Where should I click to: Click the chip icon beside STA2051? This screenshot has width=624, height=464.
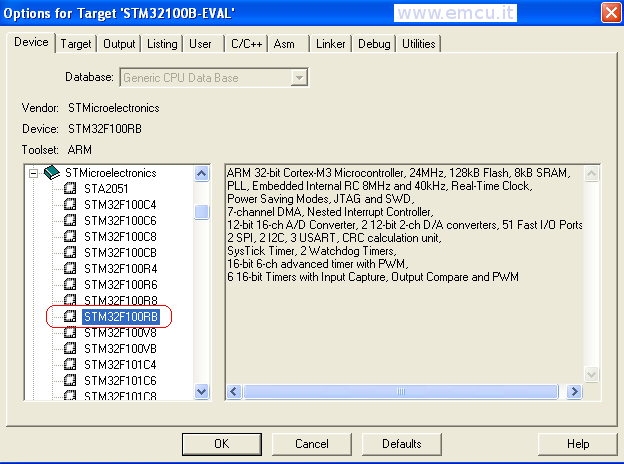(x=70, y=188)
